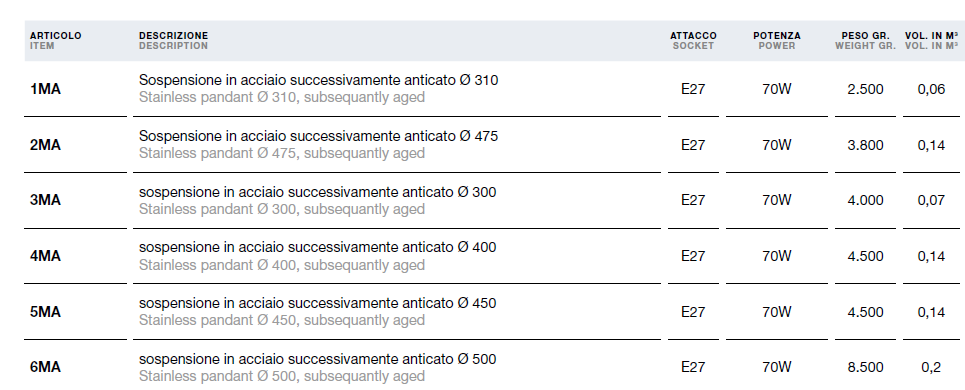The image size is (965, 390).
Task: Click the E27 socket in 4MA row
Action: pyautogui.click(x=693, y=256)
